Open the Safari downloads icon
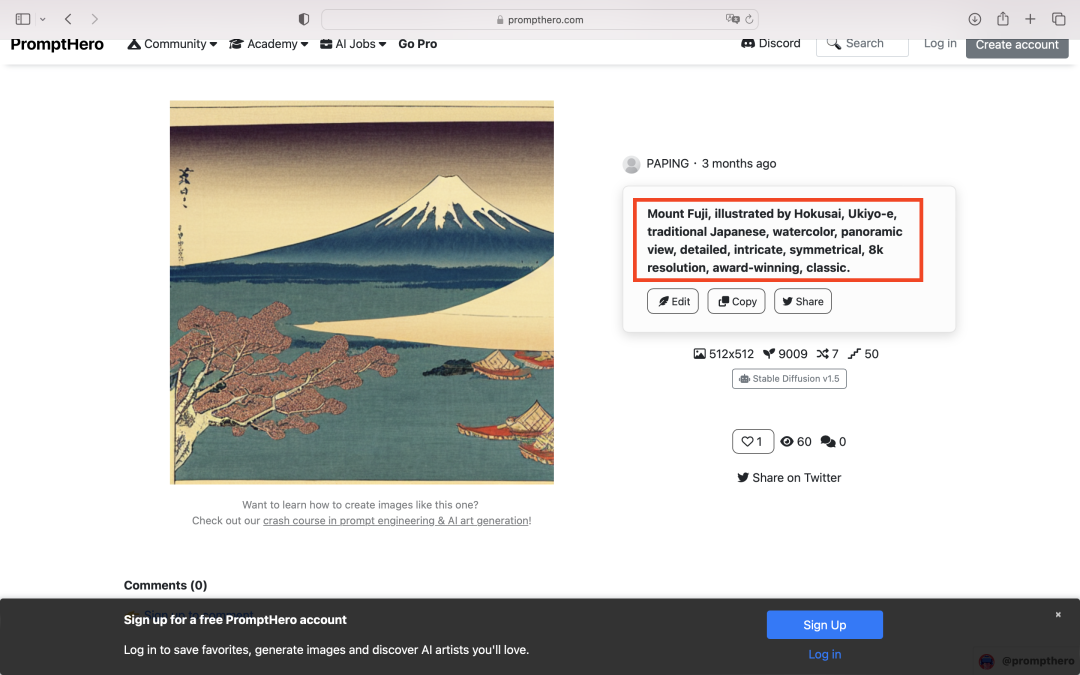Screen dimensions: 1080x675 coord(974,19)
